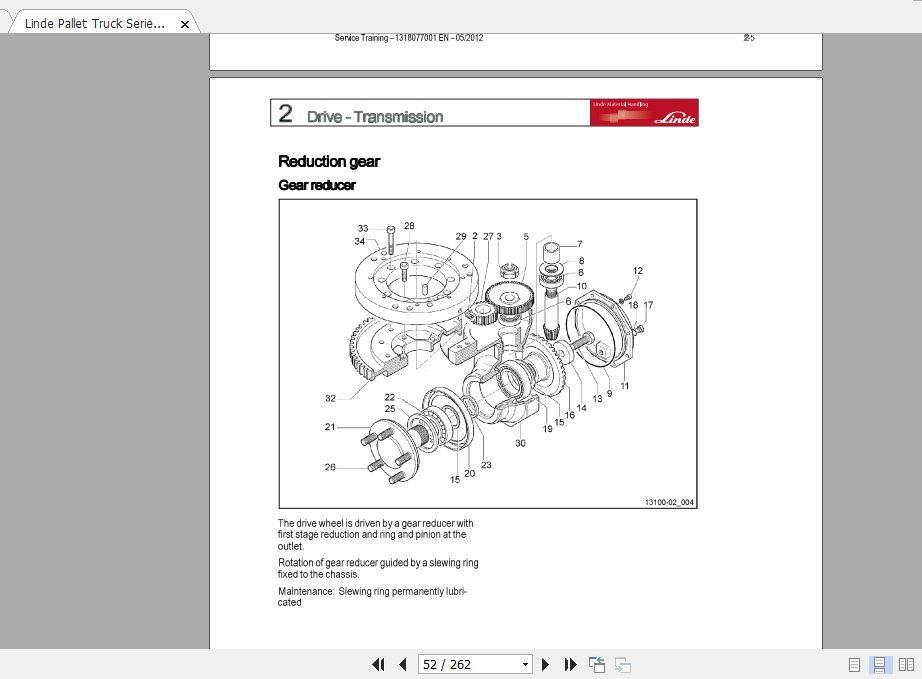Switch to single page view
This screenshot has height=679, width=922.
854,665
